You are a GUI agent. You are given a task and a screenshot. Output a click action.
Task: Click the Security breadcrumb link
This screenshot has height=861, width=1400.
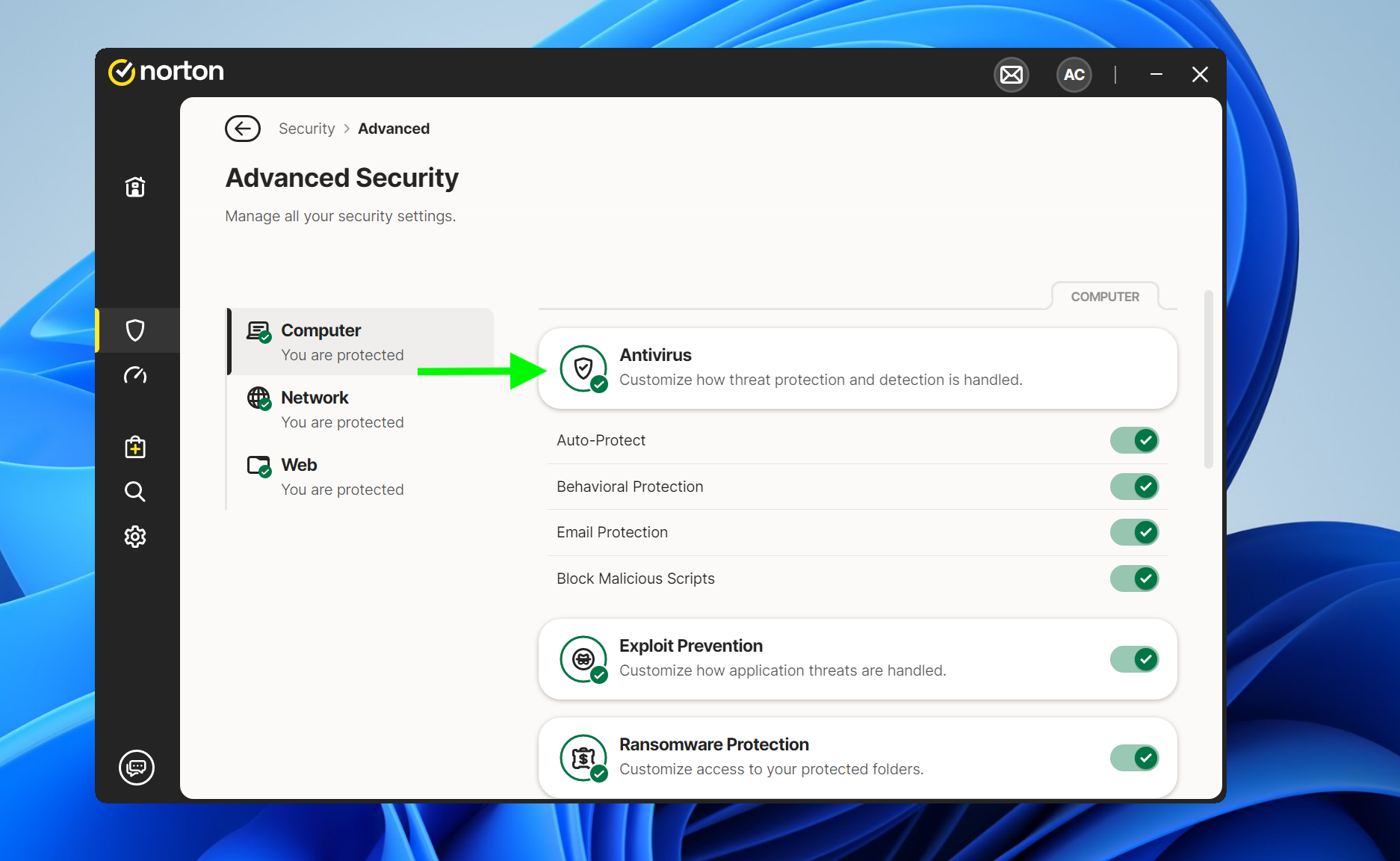point(307,129)
